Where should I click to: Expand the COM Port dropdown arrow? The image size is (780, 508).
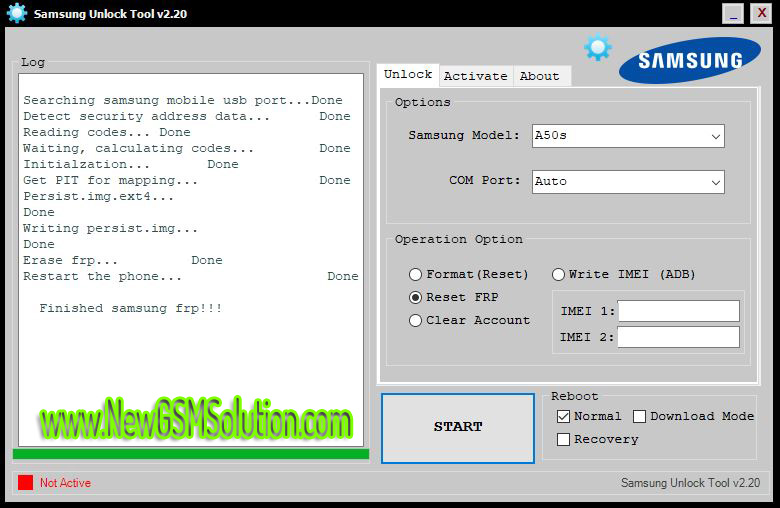(715, 182)
